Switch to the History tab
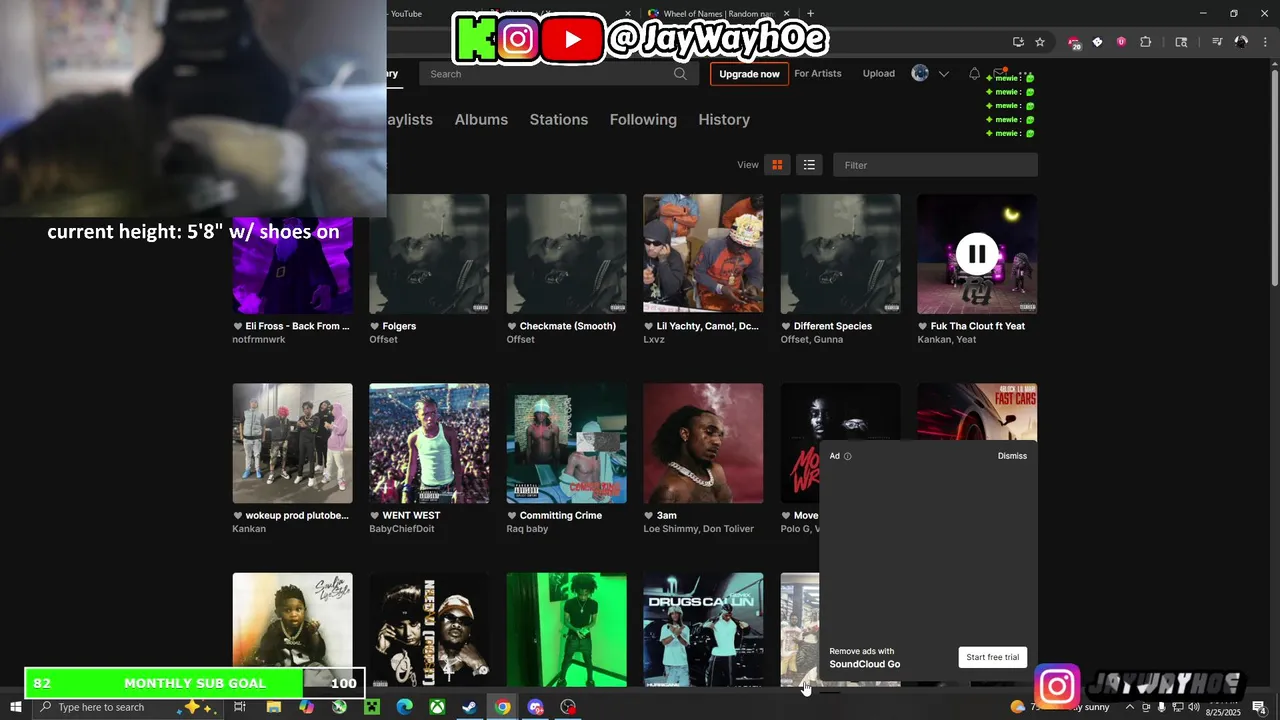Image resolution: width=1280 pixels, height=720 pixels. pyautogui.click(x=724, y=119)
